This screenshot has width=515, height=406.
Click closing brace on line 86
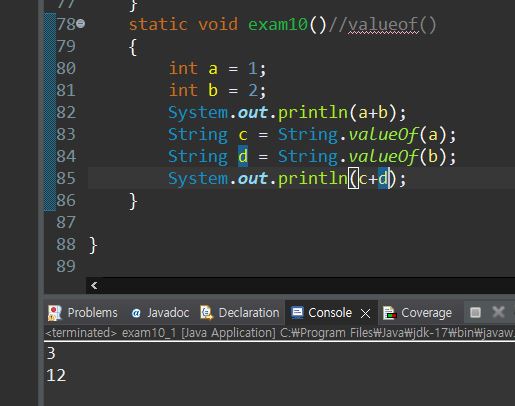pos(133,201)
